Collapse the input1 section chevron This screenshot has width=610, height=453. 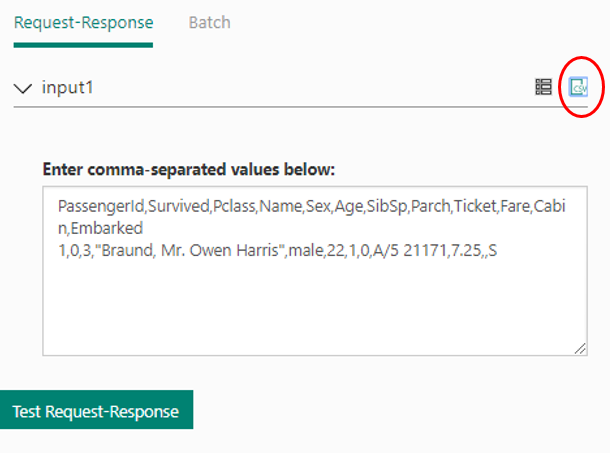[x=23, y=88]
